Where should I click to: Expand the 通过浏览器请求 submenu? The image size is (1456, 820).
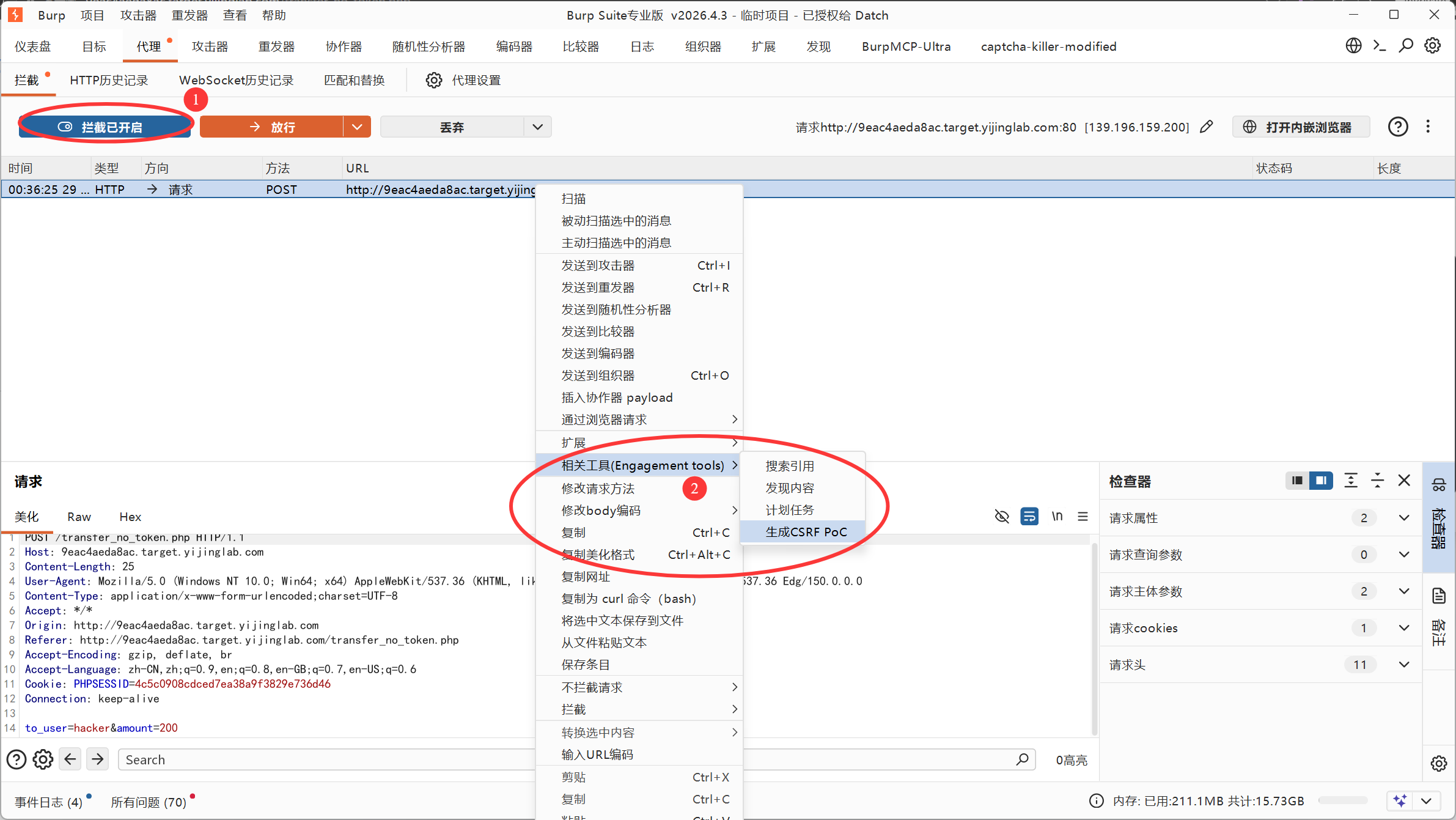tap(639, 419)
